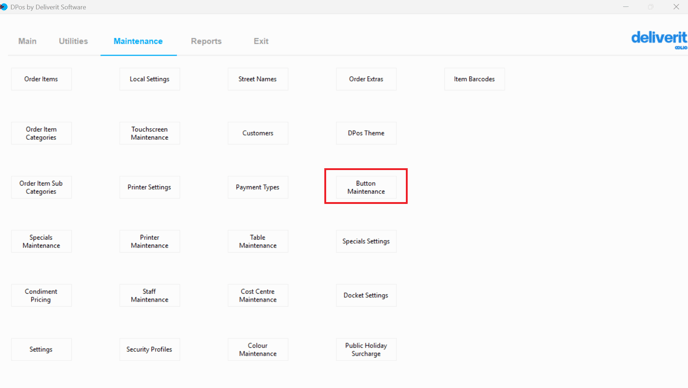Open Colour Maintenance
The width and height of the screenshot is (688, 388).
pos(258,349)
